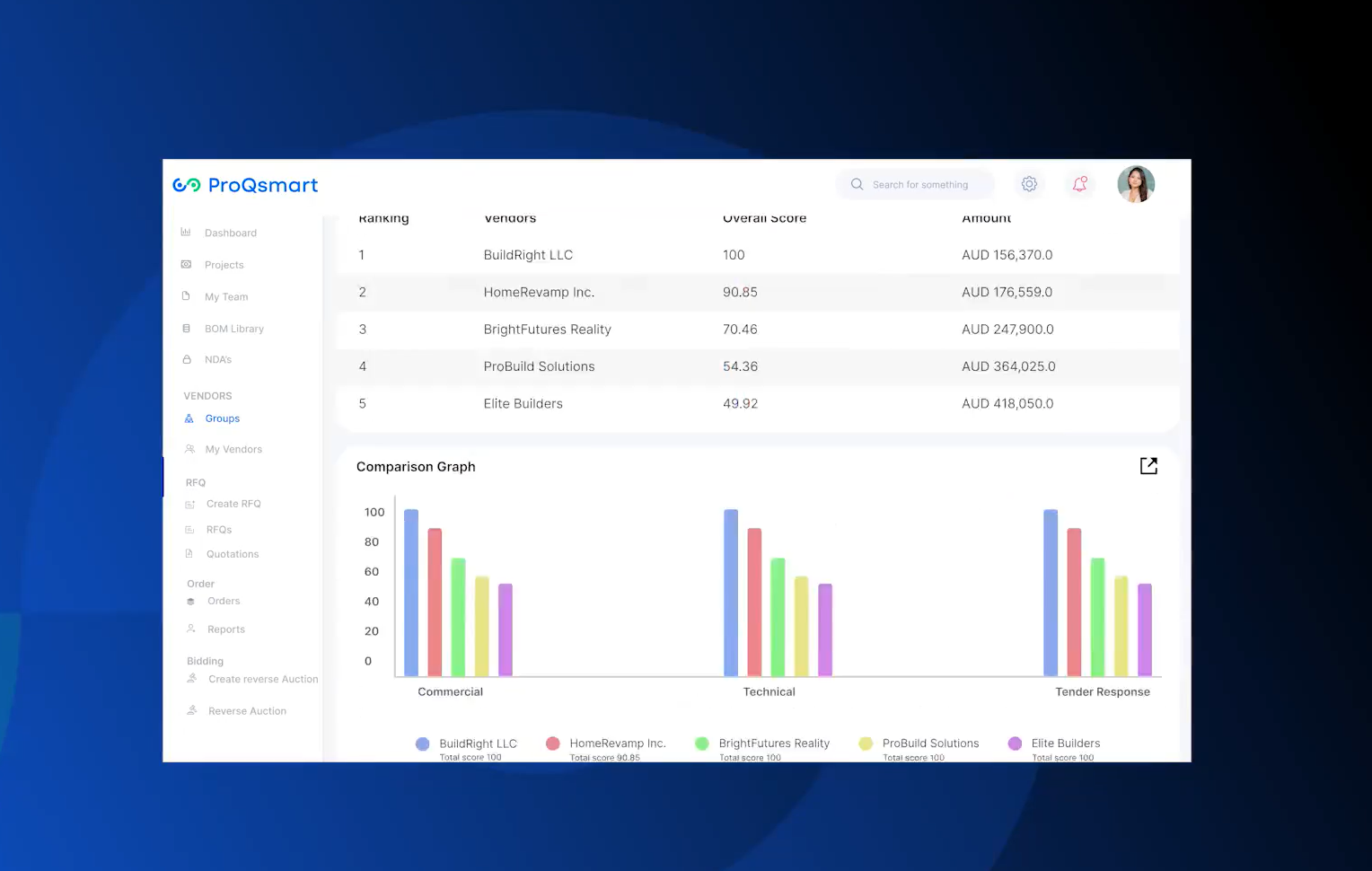Click the RFQs list icon

[x=189, y=530]
